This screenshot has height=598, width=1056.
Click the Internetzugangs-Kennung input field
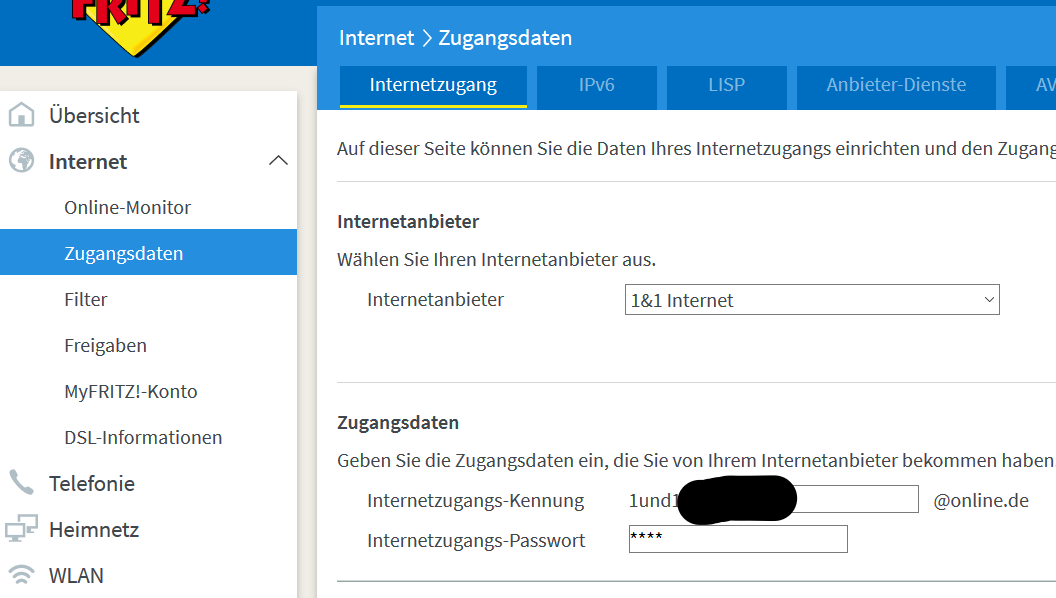[856, 500]
